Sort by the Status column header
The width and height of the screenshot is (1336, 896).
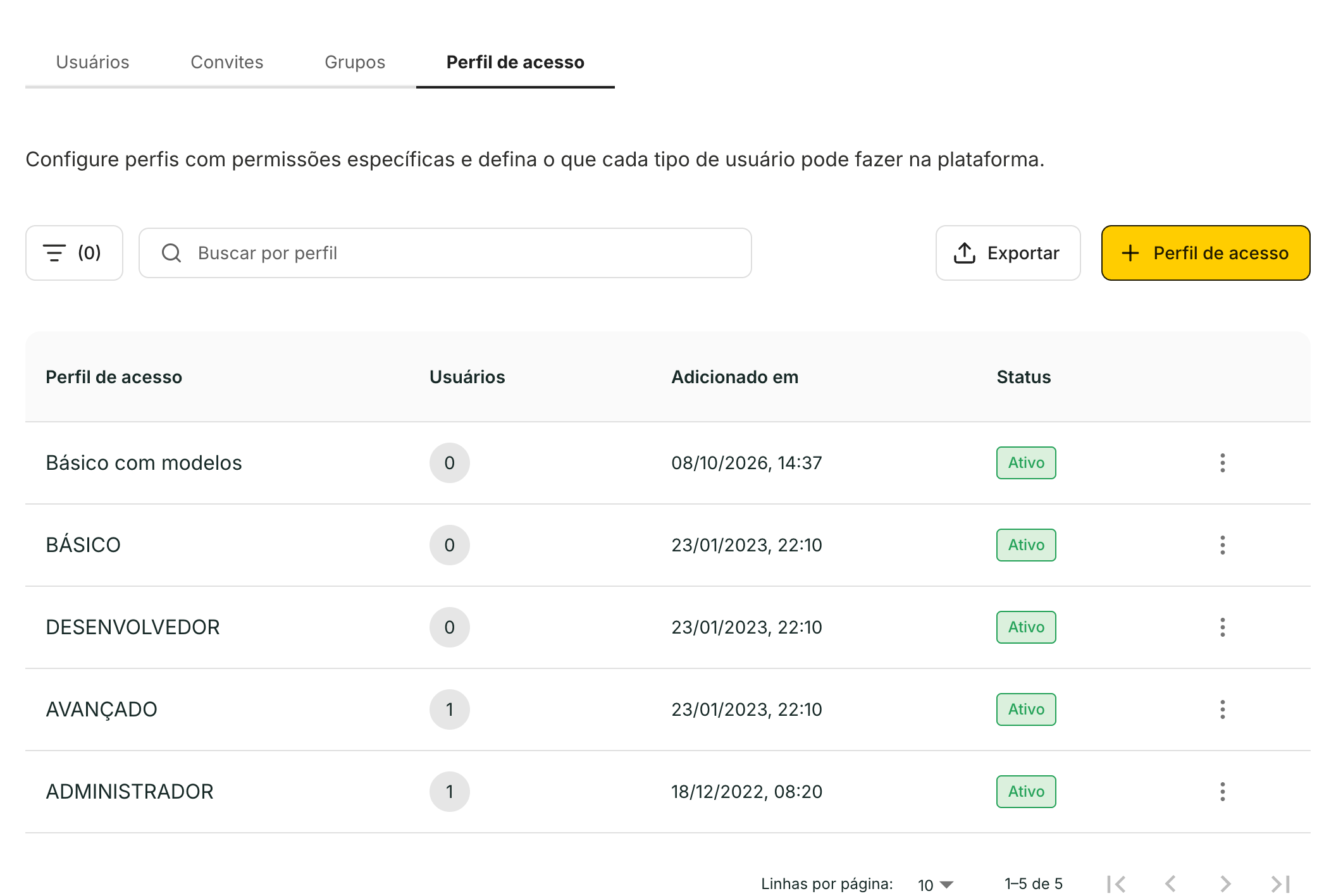click(1024, 377)
